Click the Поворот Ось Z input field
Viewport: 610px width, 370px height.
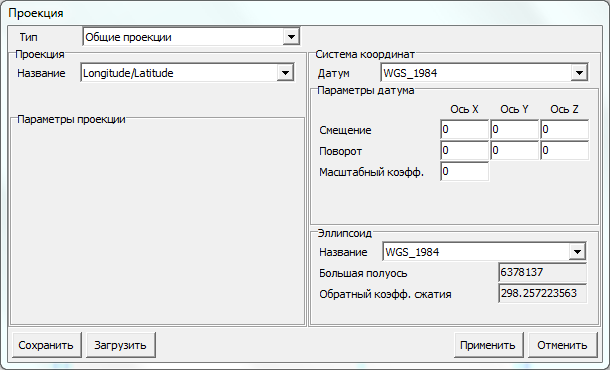pos(564,151)
